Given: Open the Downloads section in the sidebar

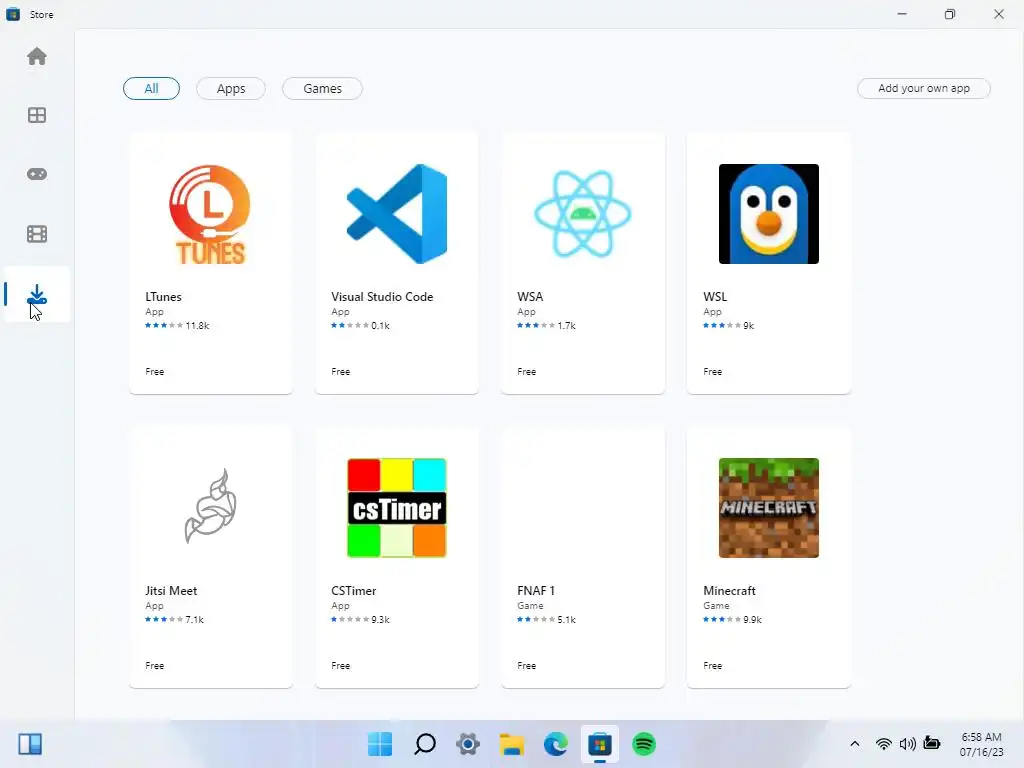Looking at the screenshot, I should (37, 295).
